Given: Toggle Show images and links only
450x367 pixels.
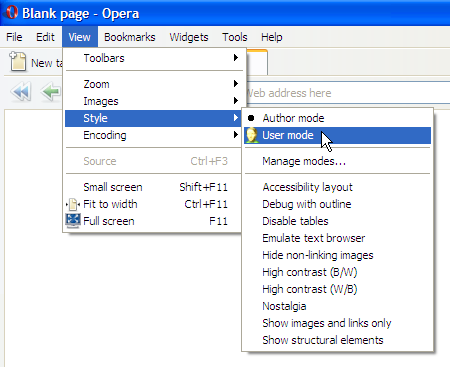Looking at the screenshot, I should click(337, 323).
